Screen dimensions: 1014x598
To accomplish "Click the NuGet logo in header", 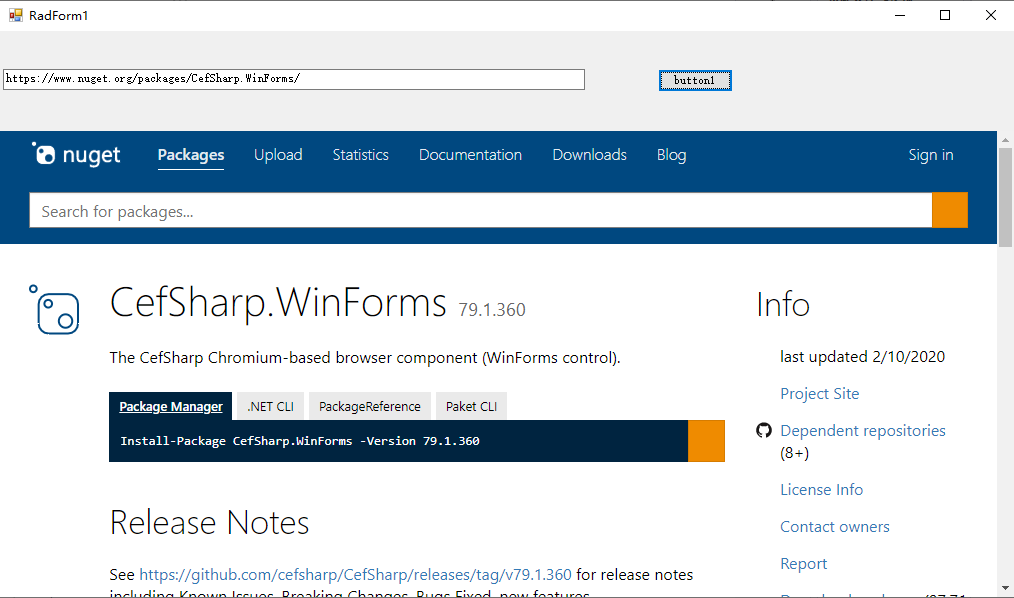I will pos(76,155).
